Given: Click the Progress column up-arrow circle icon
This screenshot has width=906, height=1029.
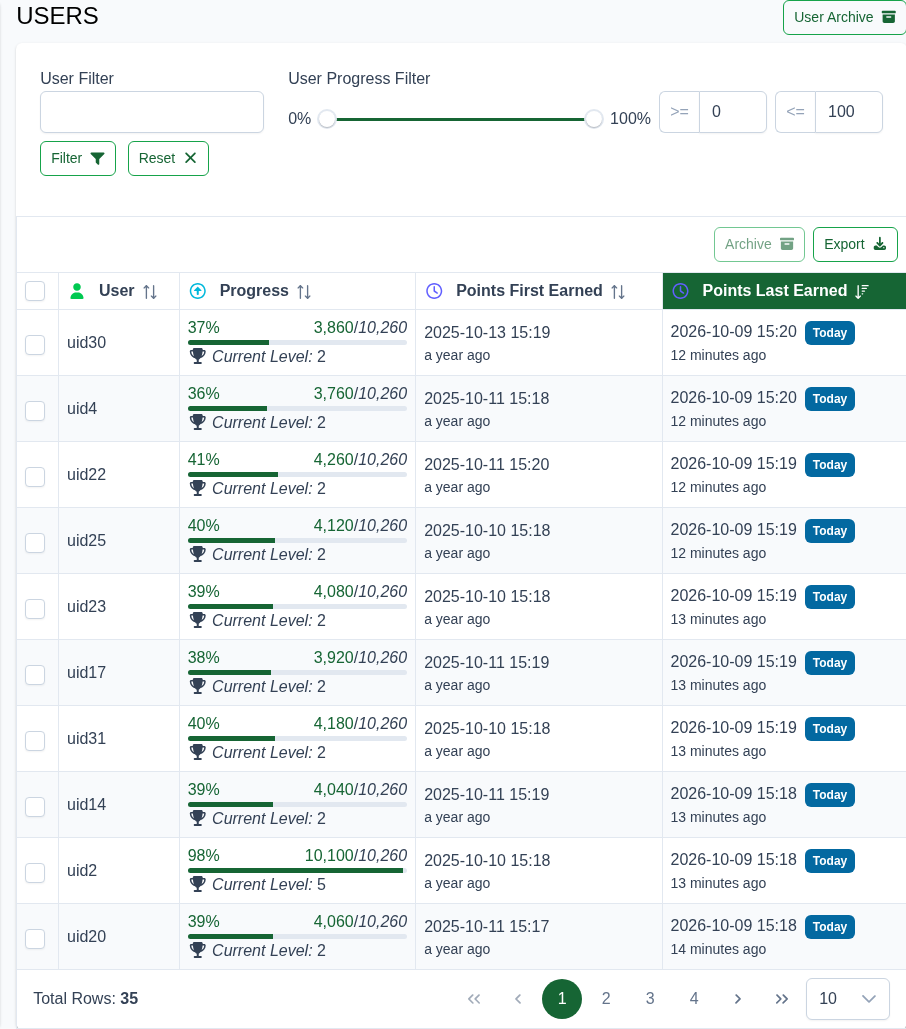Looking at the screenshot, I should point(197,291).
